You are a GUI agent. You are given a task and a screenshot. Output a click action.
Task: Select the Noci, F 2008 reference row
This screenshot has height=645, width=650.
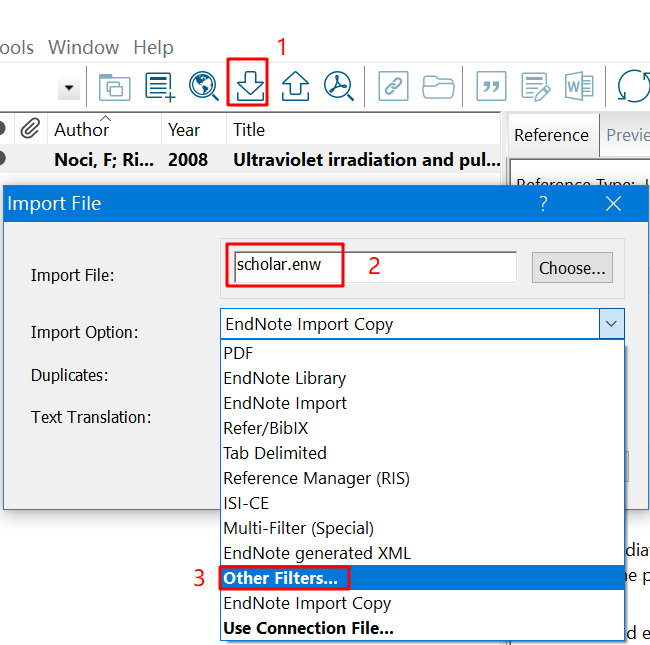tap(250, 160)
